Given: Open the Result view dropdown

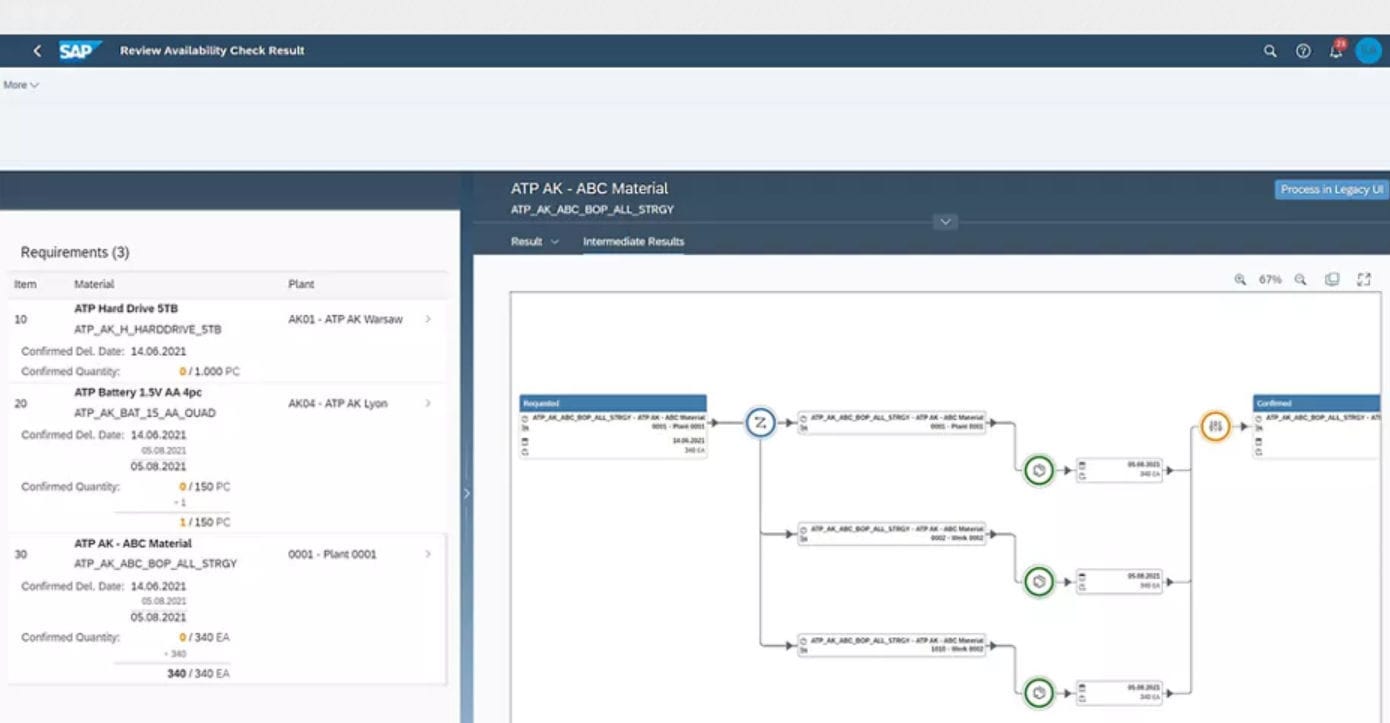Looking at the screenshot, I should [x=530, y=241].
